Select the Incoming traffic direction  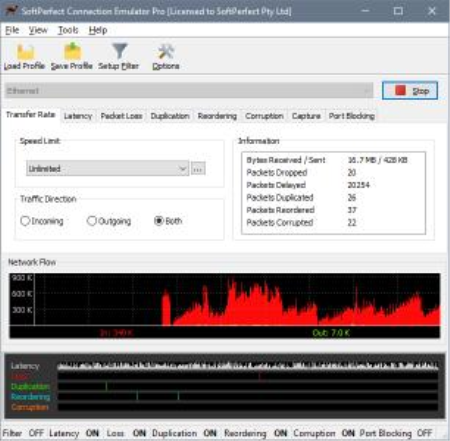click(x=42, y=221)
